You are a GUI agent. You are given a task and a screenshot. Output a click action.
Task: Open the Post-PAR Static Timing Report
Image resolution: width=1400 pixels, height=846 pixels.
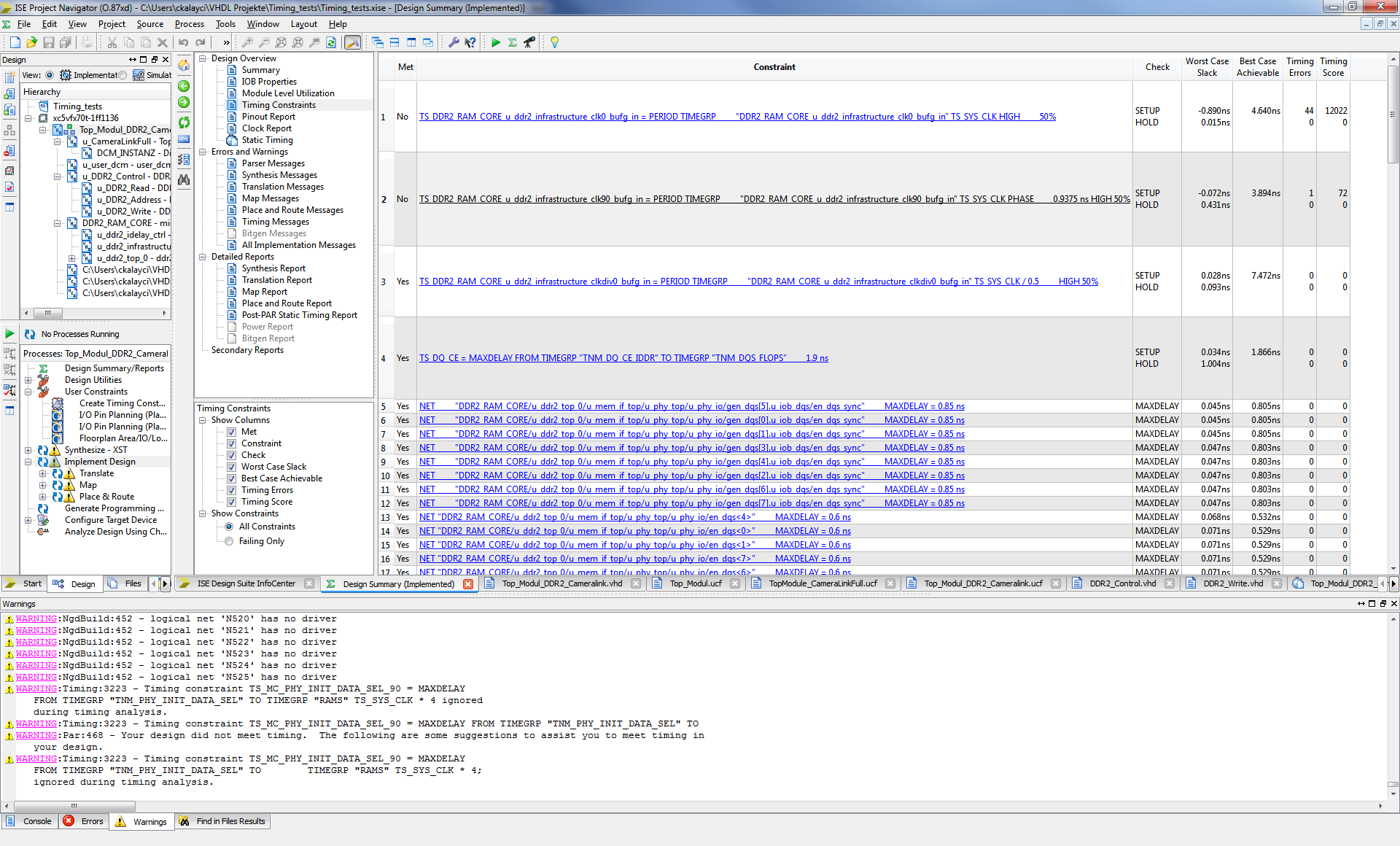tap(299, 315)
